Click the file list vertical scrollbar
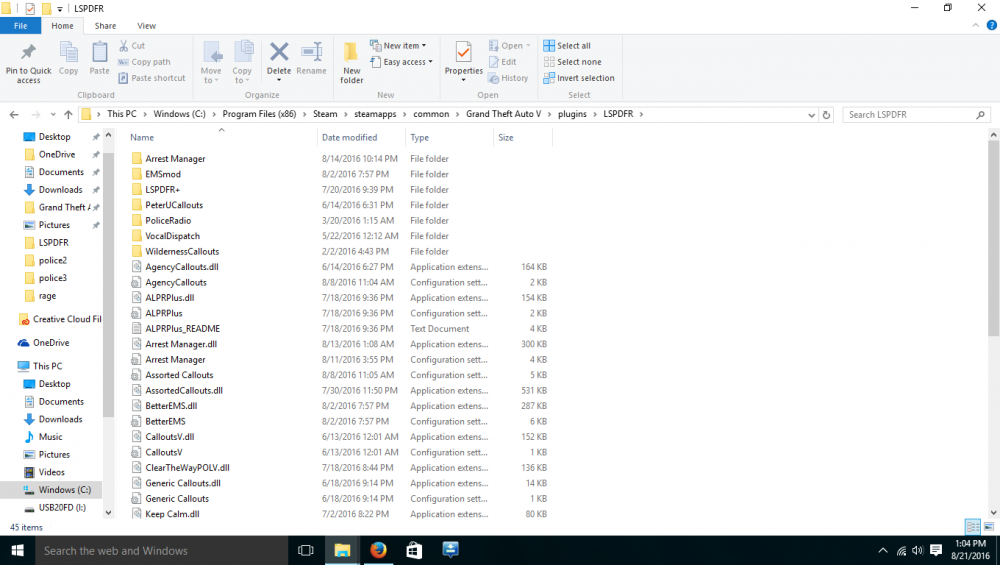Viewport: 1000px width, 565px height. pyautogui.click(x=993, y=238)
